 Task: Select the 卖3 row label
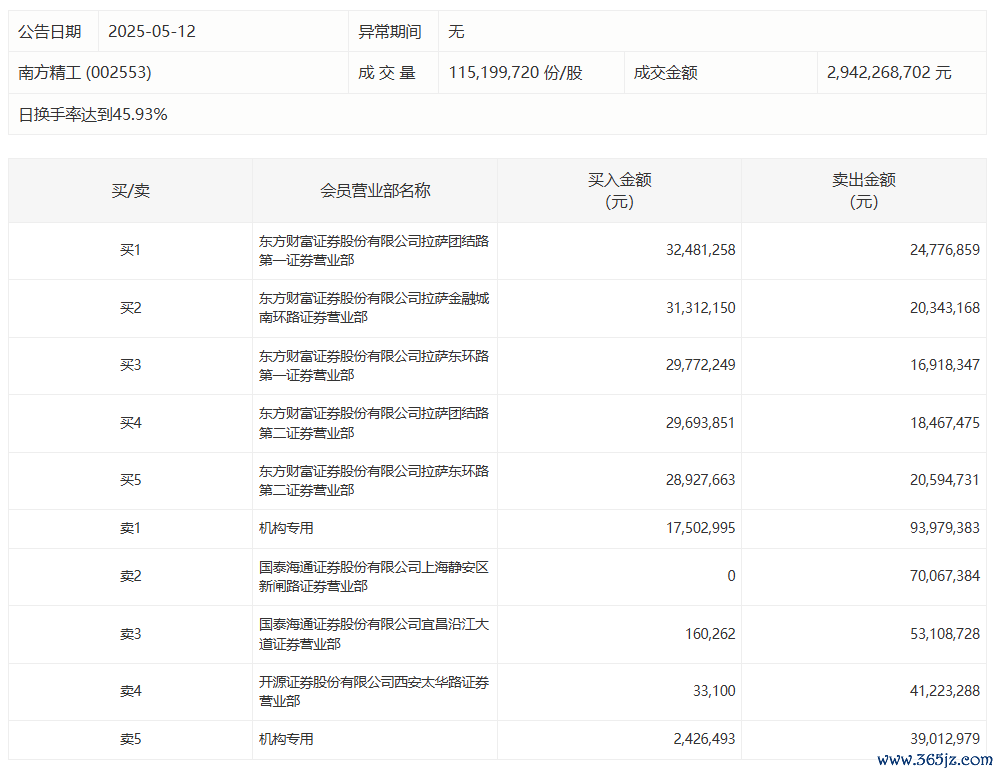point(131,634)
